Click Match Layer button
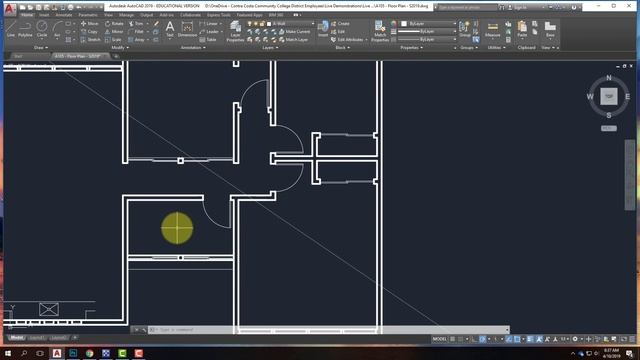This screenshot has height=360, width=640. click(294, 40)
